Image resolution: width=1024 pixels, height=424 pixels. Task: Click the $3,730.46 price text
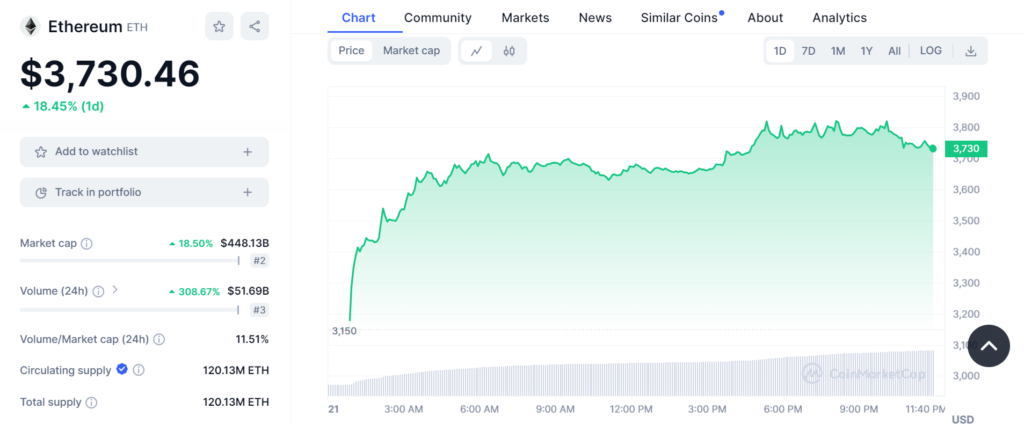click(110, 74)
